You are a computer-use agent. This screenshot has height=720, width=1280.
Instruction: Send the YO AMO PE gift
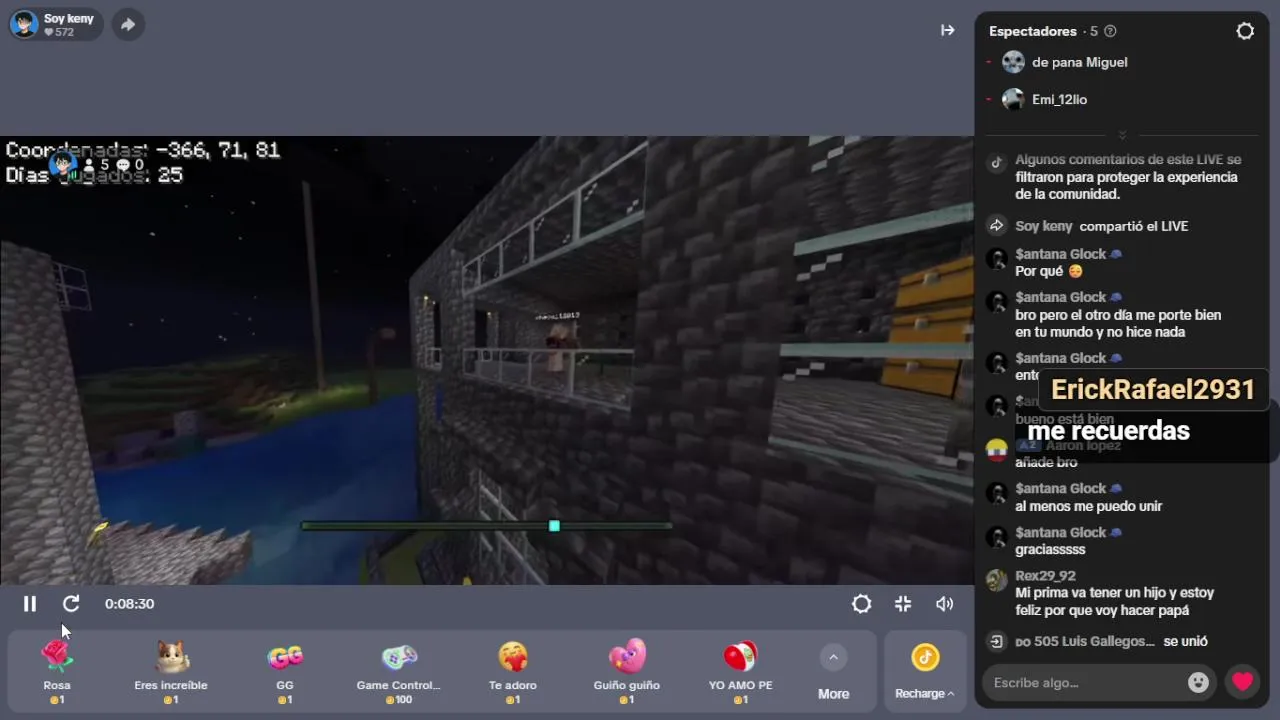pyautogui.click(x=741, y=671)
